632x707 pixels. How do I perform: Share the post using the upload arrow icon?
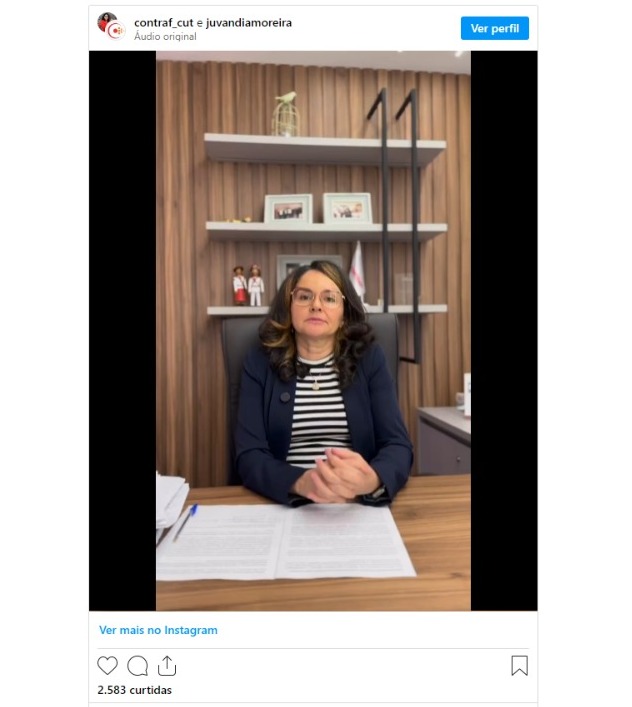point(167,666)
